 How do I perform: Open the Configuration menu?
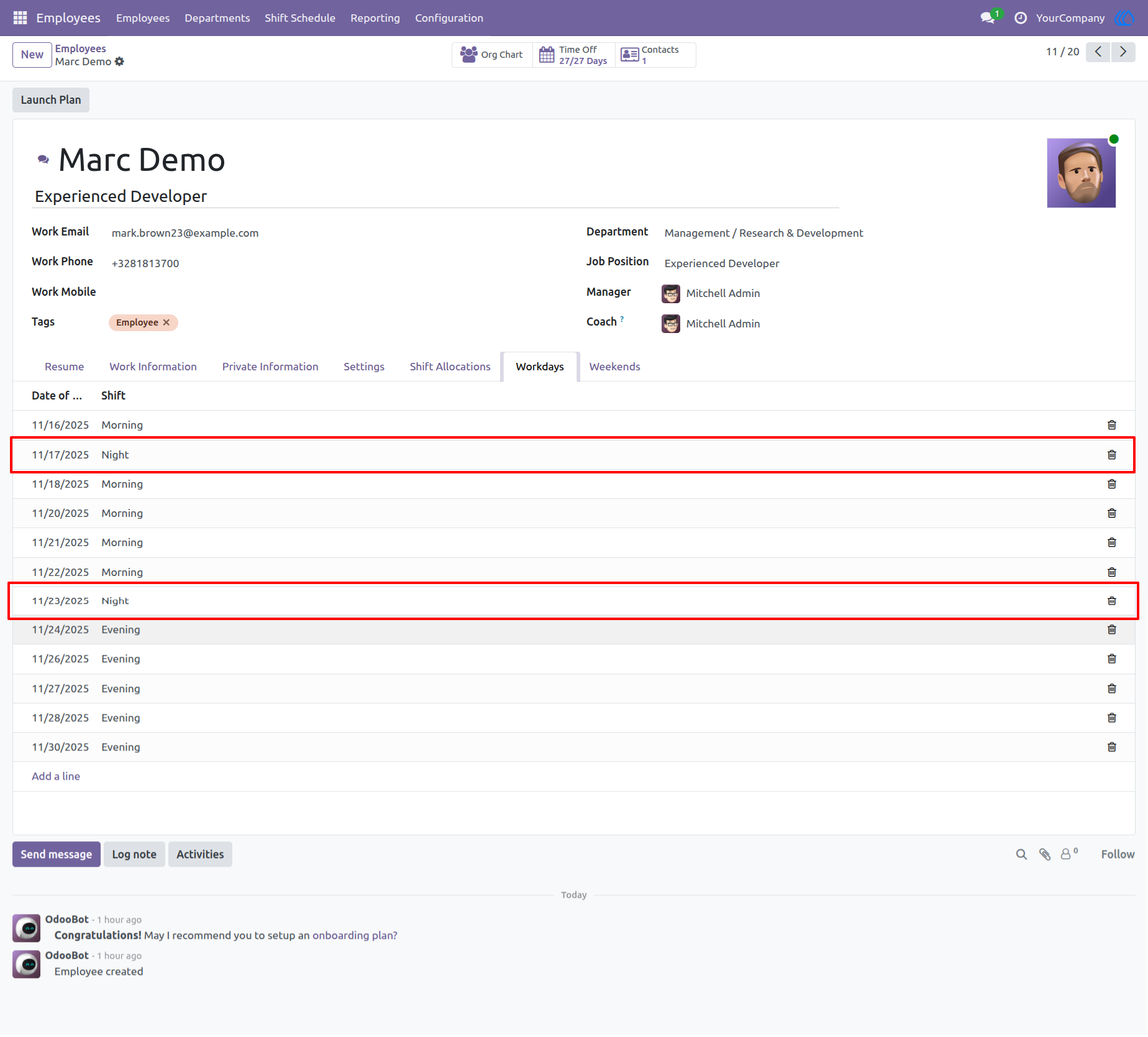click(x=449, y=18)
